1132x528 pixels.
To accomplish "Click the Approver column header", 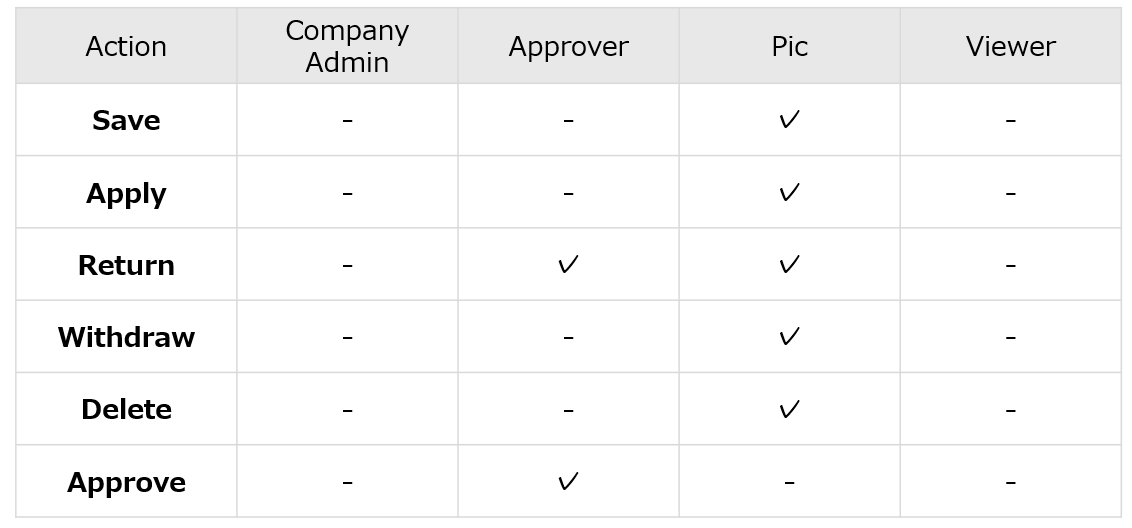I will 568,47.
